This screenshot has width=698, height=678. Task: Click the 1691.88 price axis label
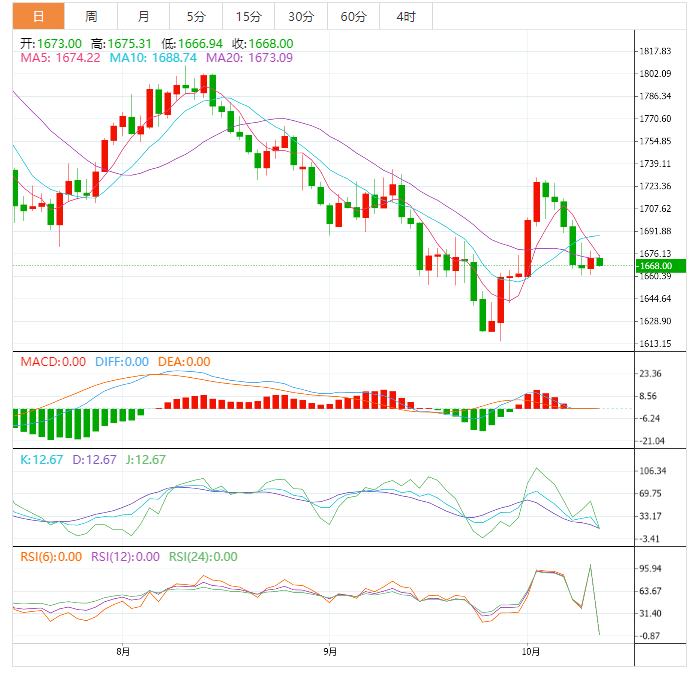pos(655,231)
